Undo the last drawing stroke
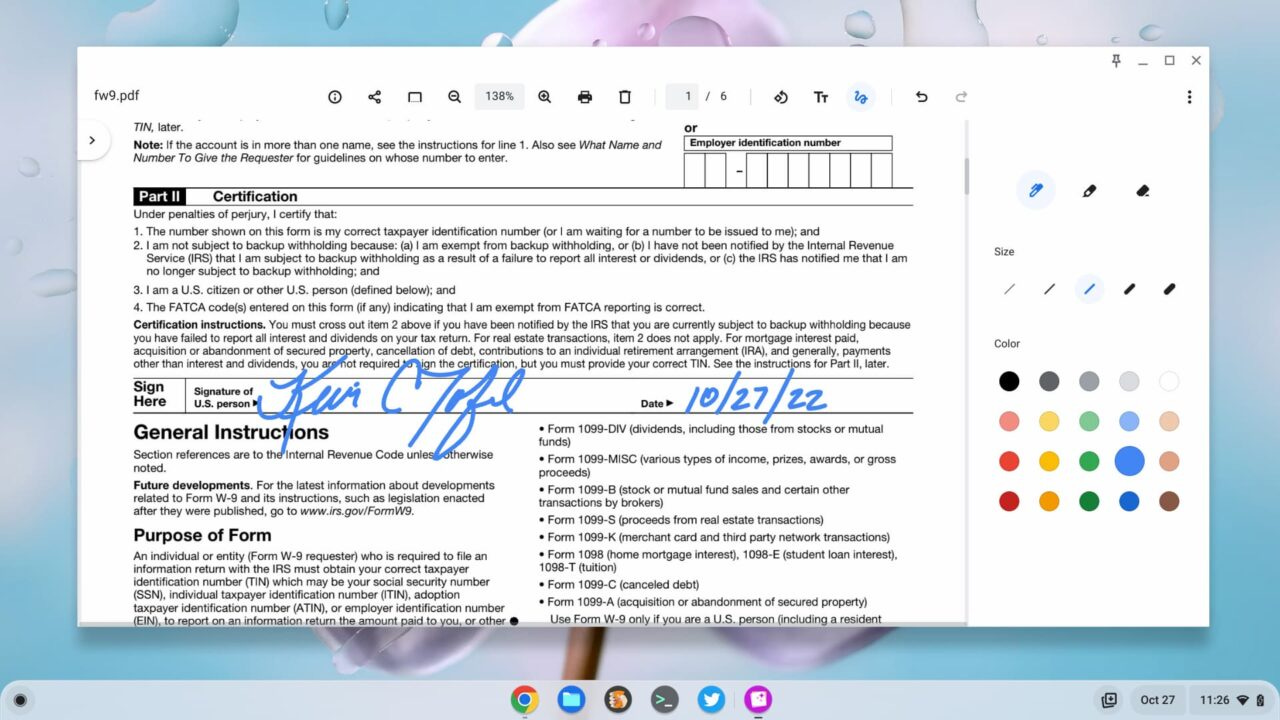 pyautogui.click(x=921, y=97)
